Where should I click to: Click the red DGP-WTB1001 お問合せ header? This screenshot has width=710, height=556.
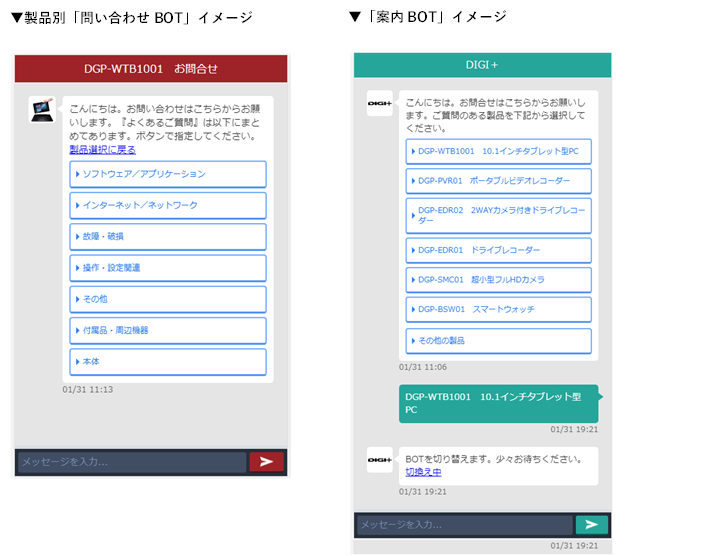point(151,69)
